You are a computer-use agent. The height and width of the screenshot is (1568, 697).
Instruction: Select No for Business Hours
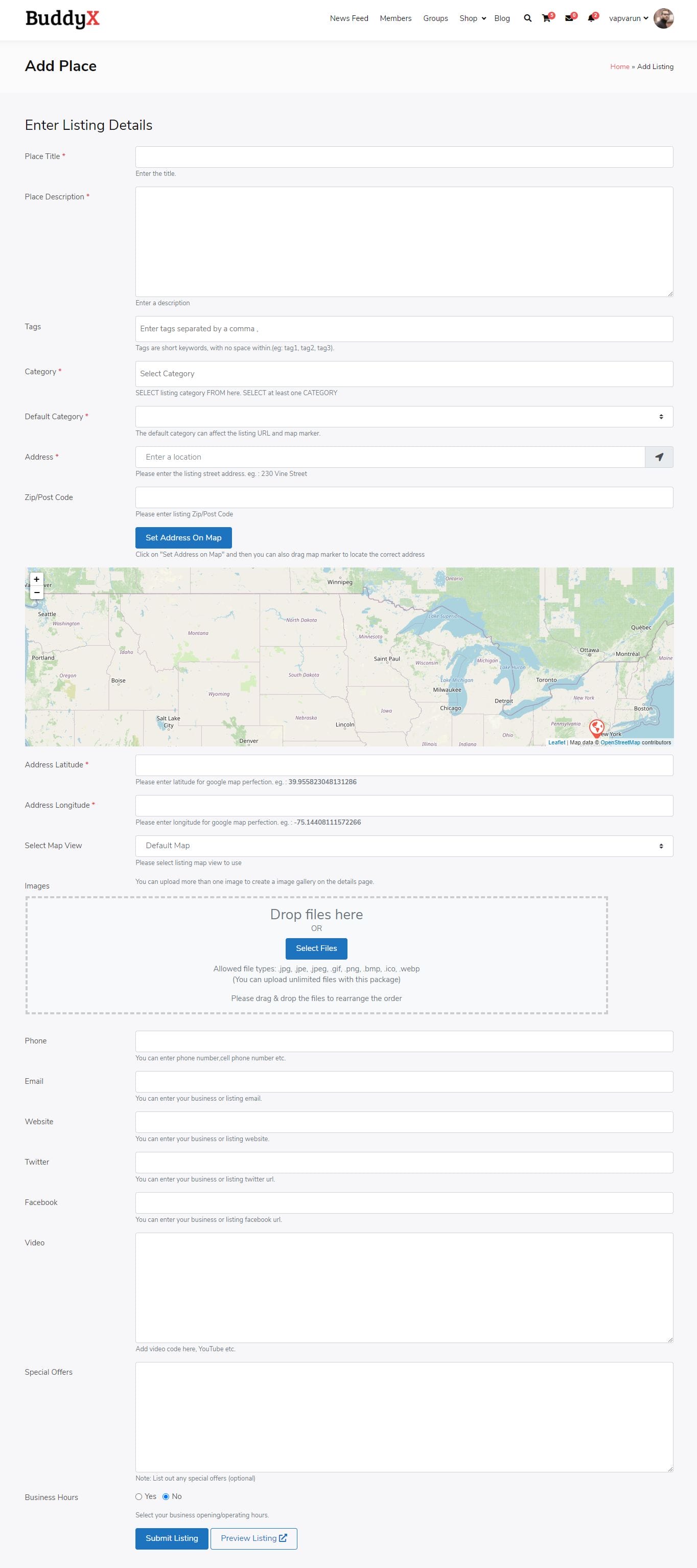[x=166, y=1497]
